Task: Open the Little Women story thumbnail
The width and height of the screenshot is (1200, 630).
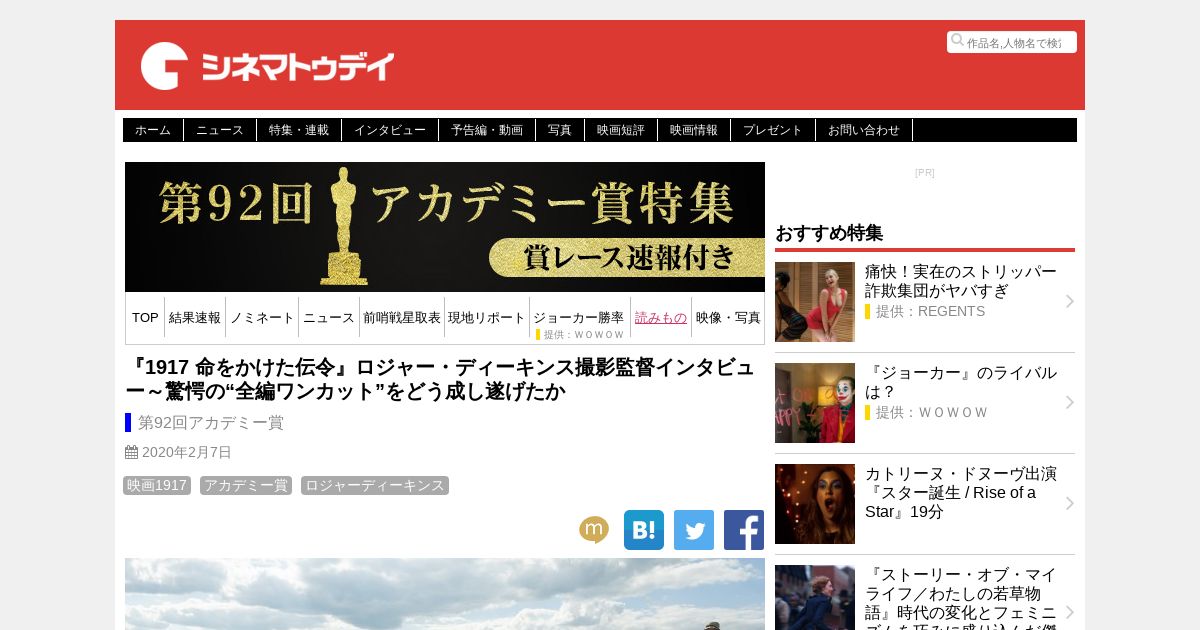Action: click(x=815, y=598)
